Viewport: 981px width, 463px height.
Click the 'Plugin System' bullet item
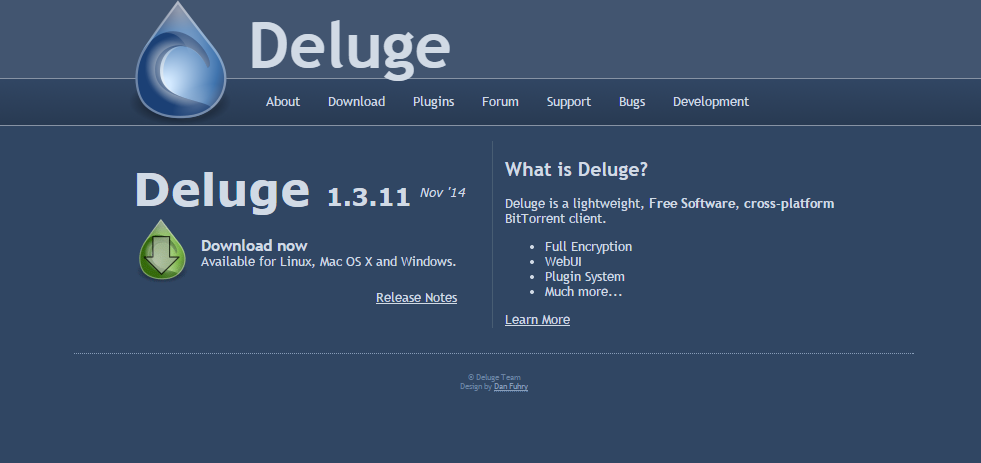tap(584, 277)
